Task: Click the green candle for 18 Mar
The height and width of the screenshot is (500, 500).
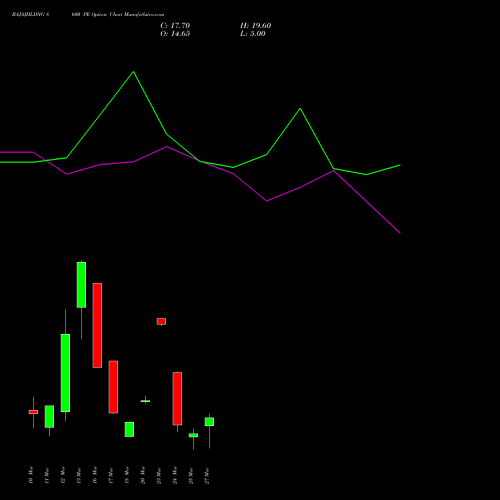Action: [129, 429]
